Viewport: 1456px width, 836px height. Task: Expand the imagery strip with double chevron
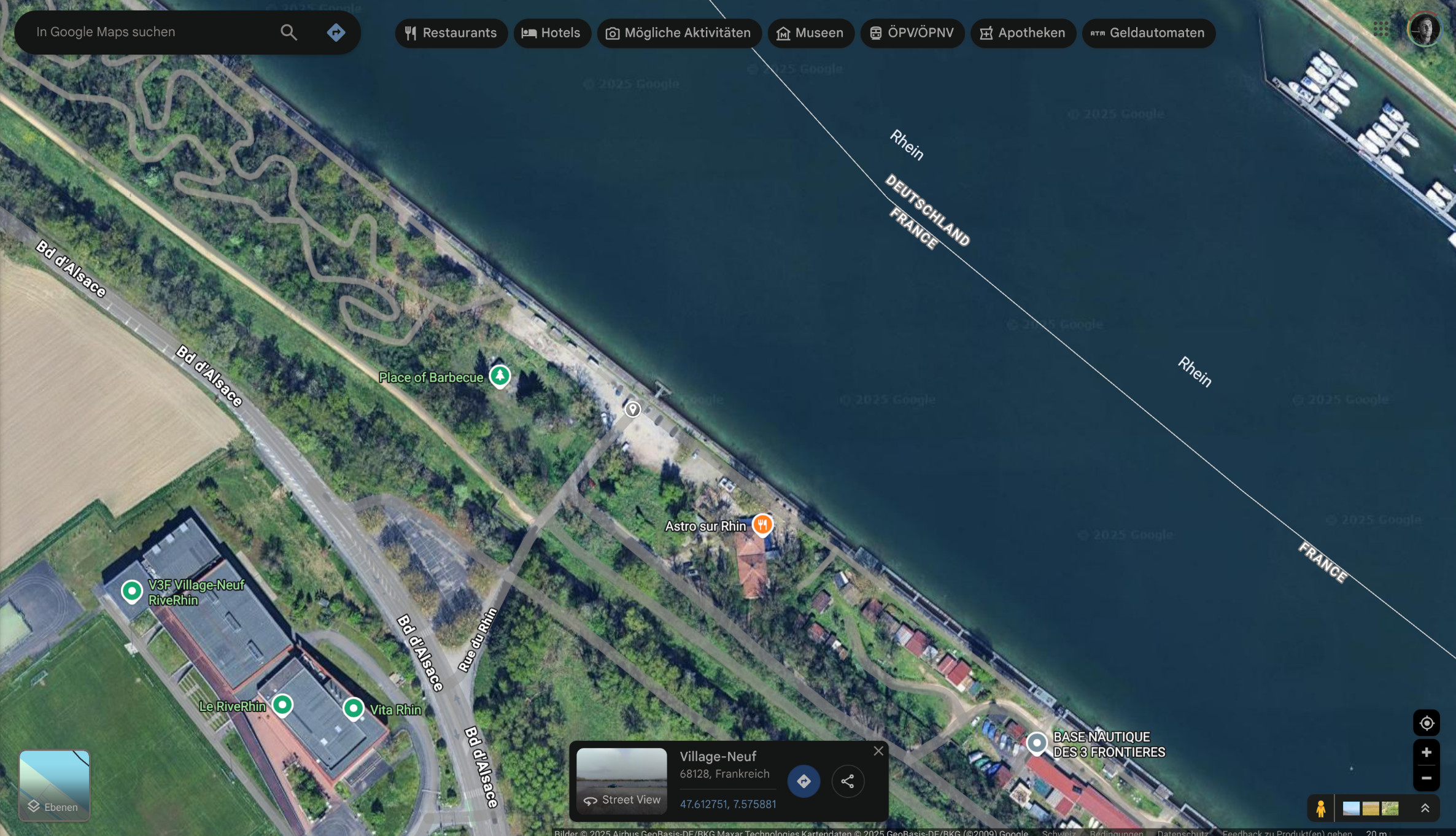(1425, 808)
